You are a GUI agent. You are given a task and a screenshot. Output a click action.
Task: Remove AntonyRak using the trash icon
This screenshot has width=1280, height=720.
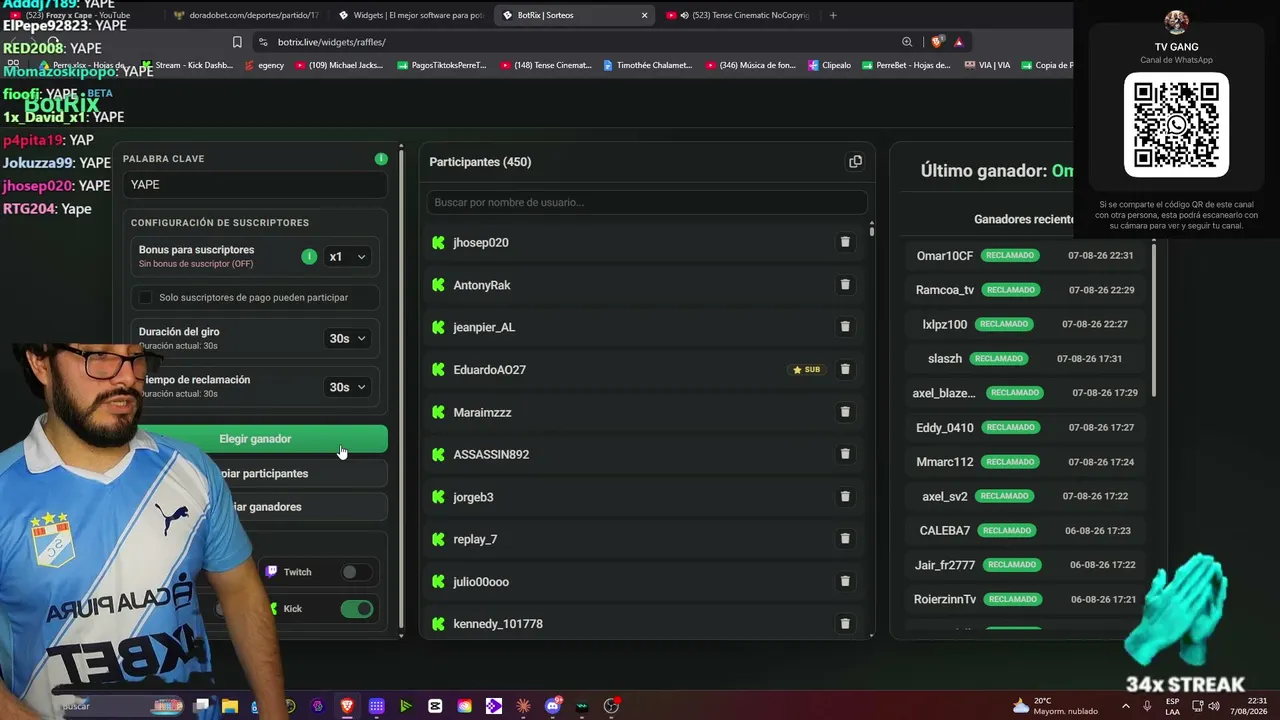(x=845, y=285)
